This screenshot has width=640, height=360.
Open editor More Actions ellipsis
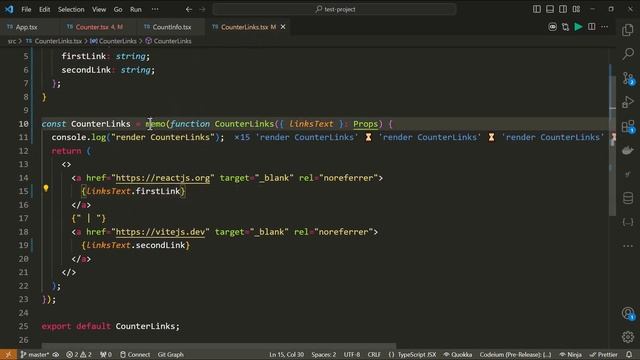point(604,27)
